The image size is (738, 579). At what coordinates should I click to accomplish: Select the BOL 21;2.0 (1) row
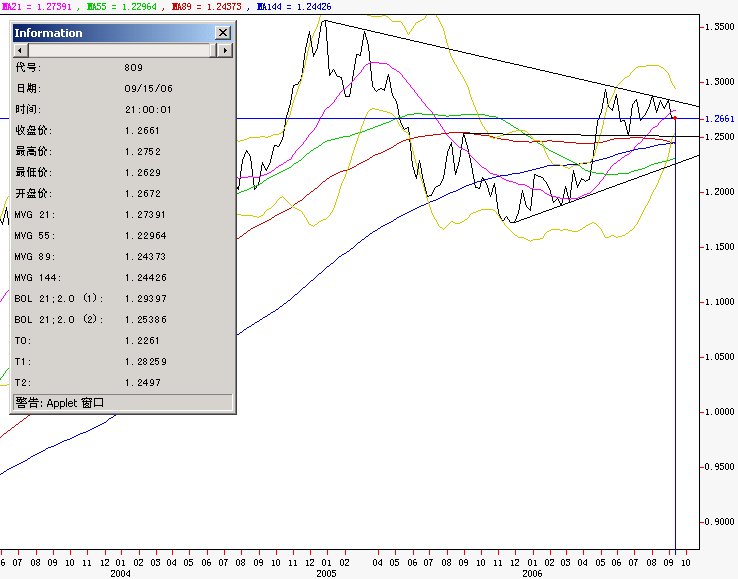click(x=122, y=298)
